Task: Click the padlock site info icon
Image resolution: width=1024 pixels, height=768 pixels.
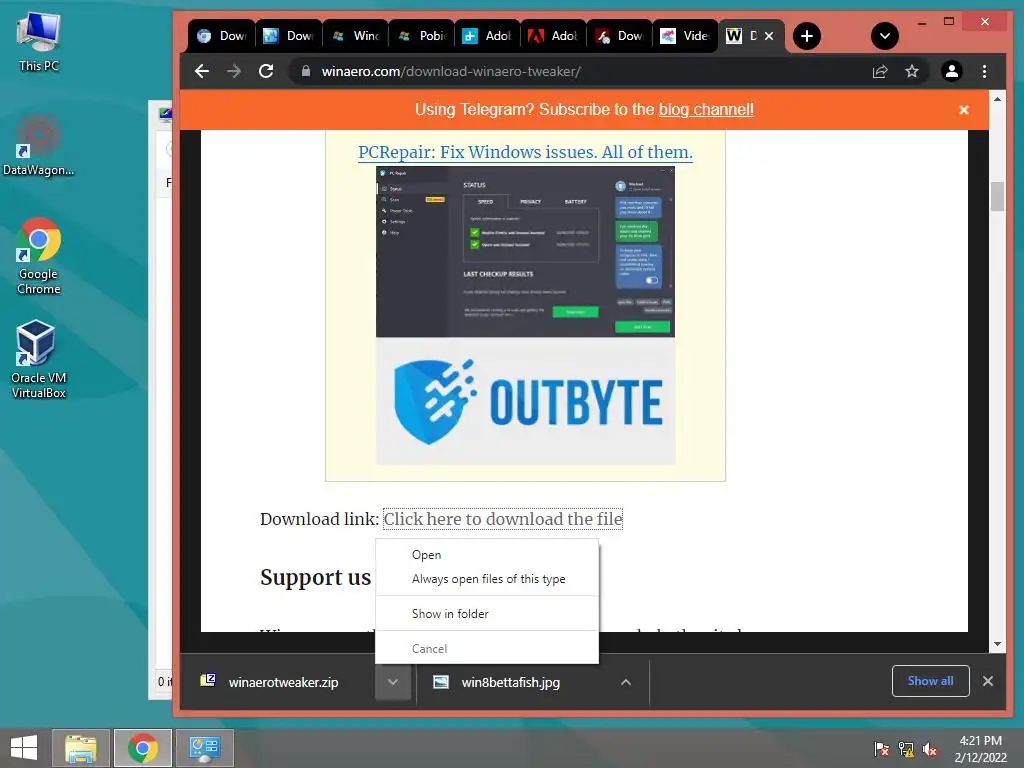Action: 306,71
